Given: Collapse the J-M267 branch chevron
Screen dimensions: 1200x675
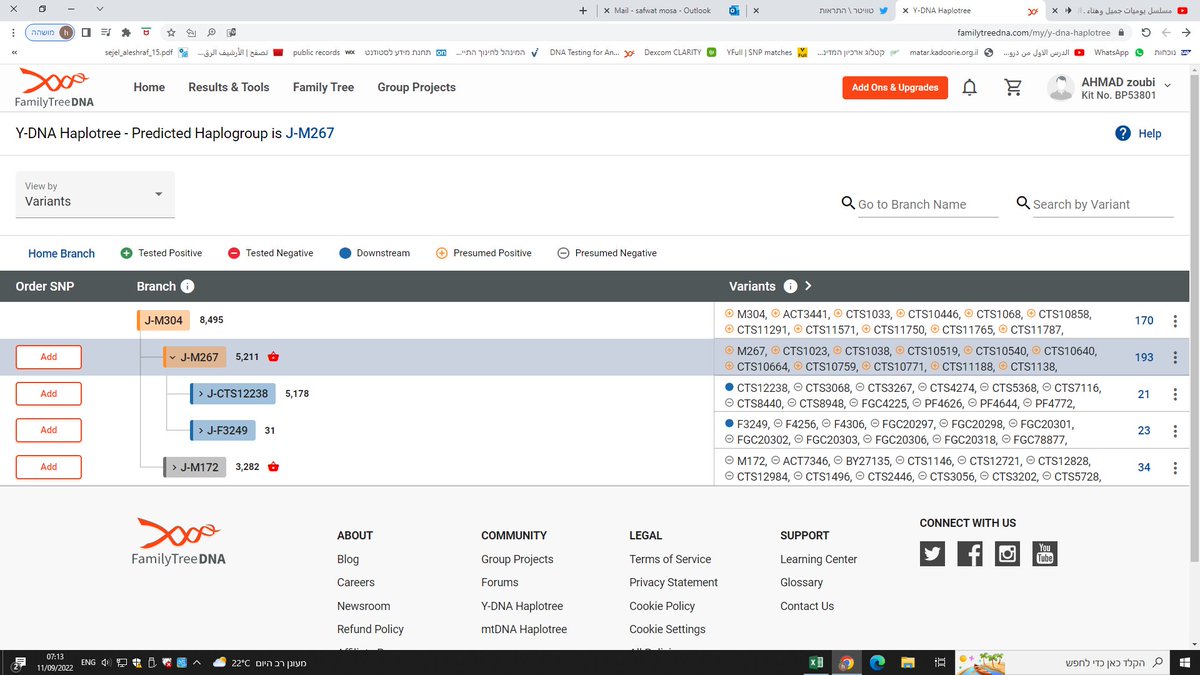Looking at the screenshot, I should click(173, 357).
